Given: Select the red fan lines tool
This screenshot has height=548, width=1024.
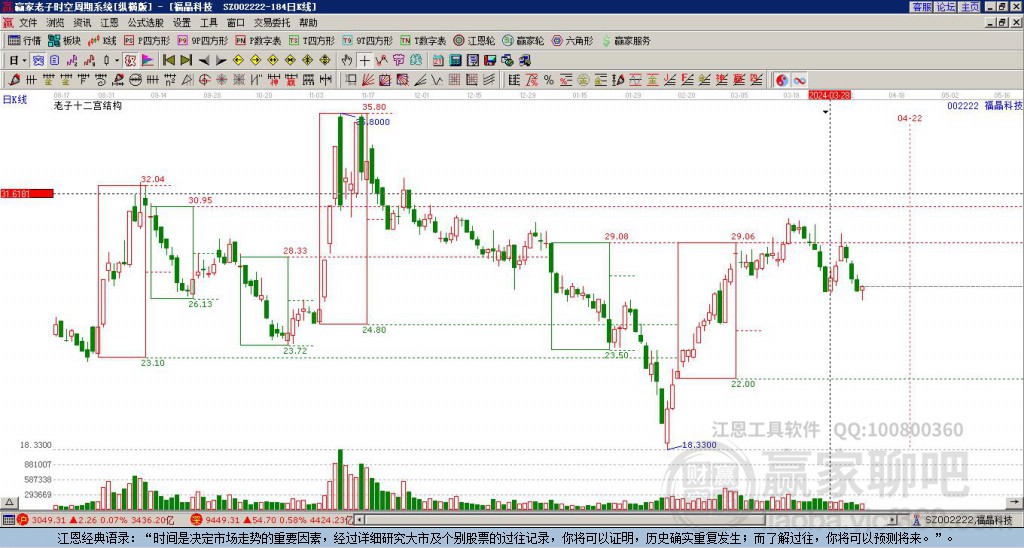Looking at the screenshot, I should [367, 80].
